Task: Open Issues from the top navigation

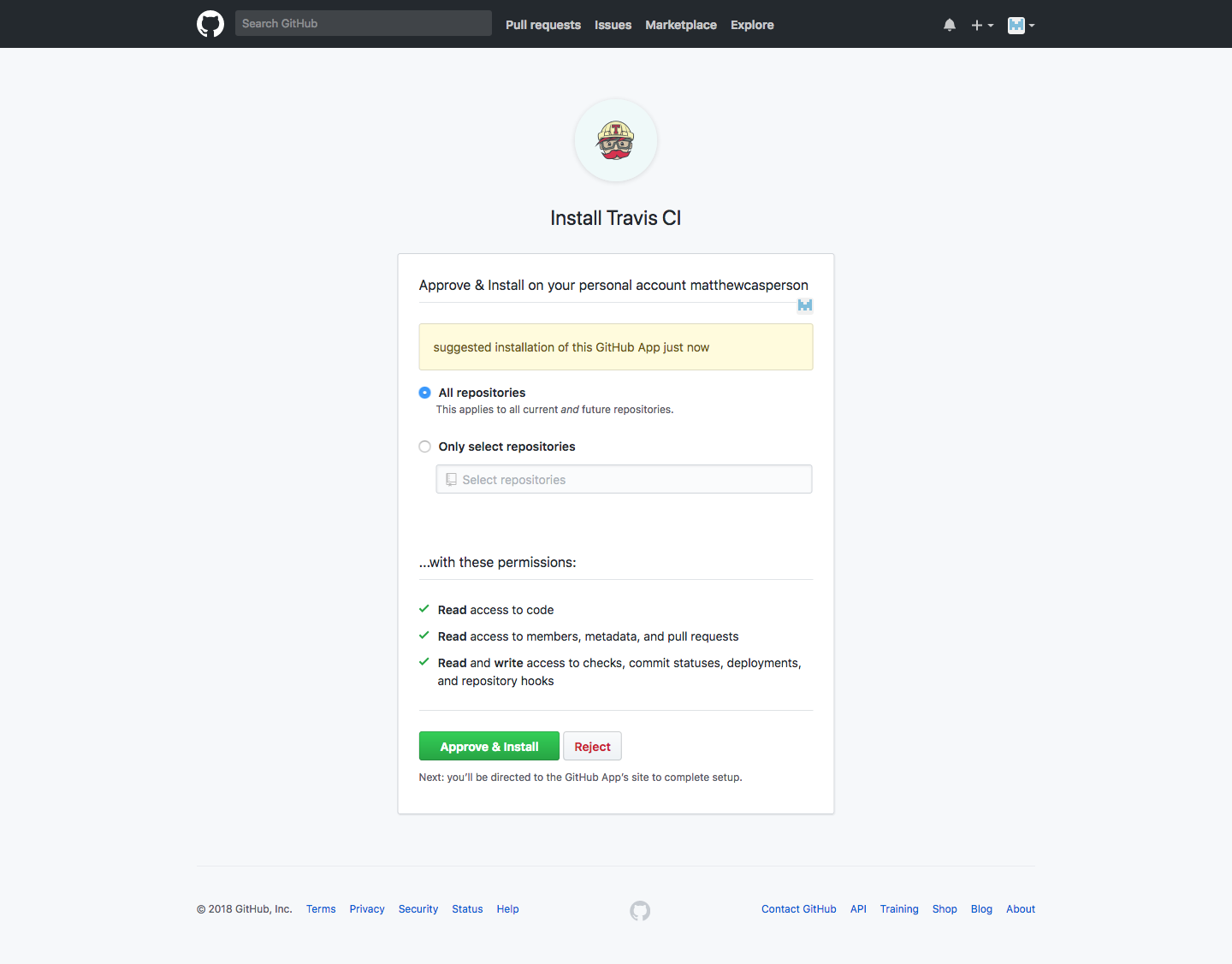Action: coord(613,25)
